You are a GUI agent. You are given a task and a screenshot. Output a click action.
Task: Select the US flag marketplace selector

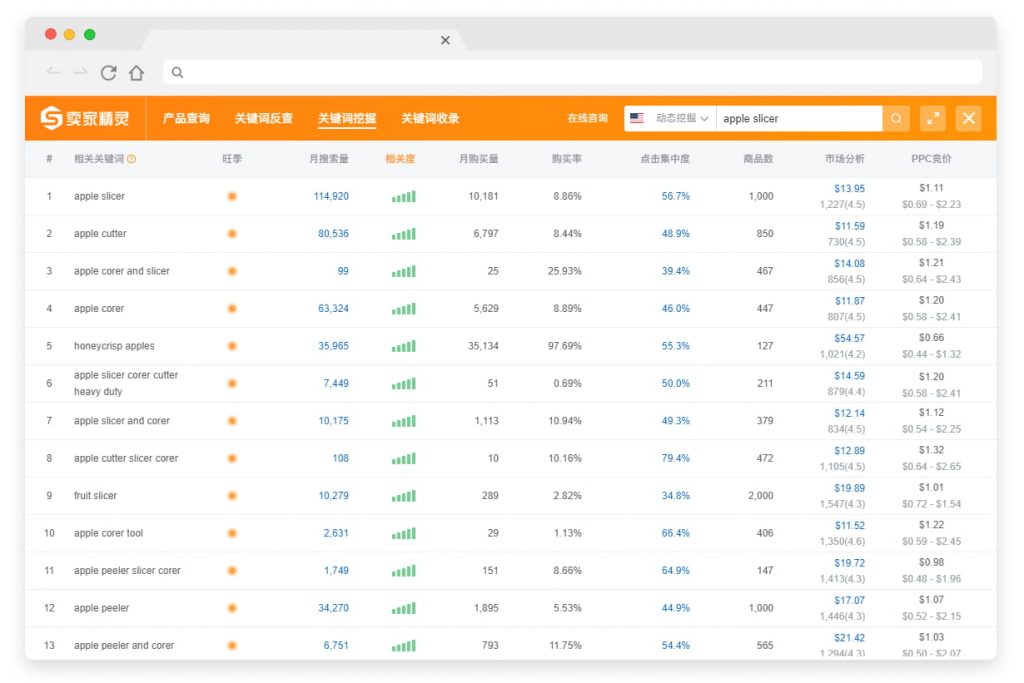tap(637, 118)
